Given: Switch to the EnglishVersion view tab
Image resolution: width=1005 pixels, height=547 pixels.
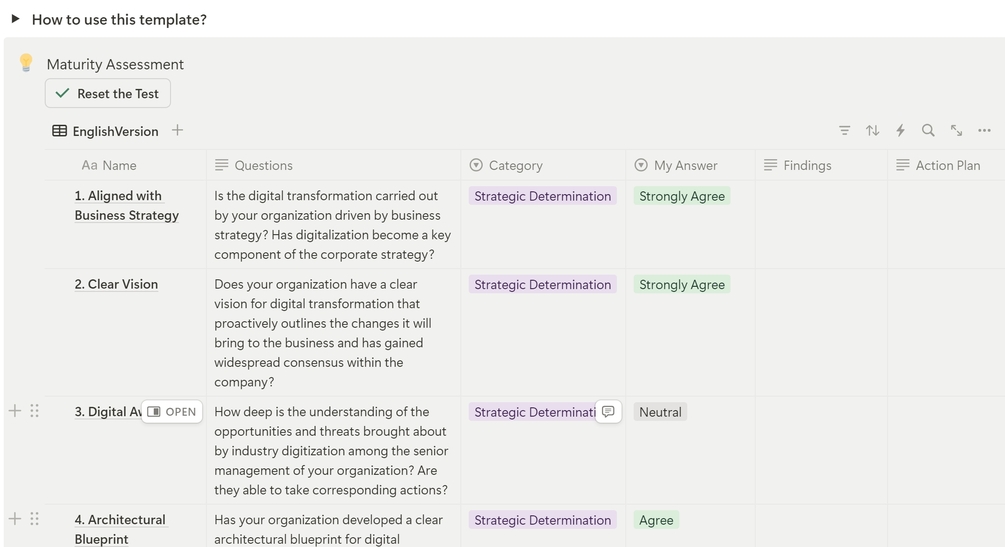Looking at the screenshot, I should 105,131.
